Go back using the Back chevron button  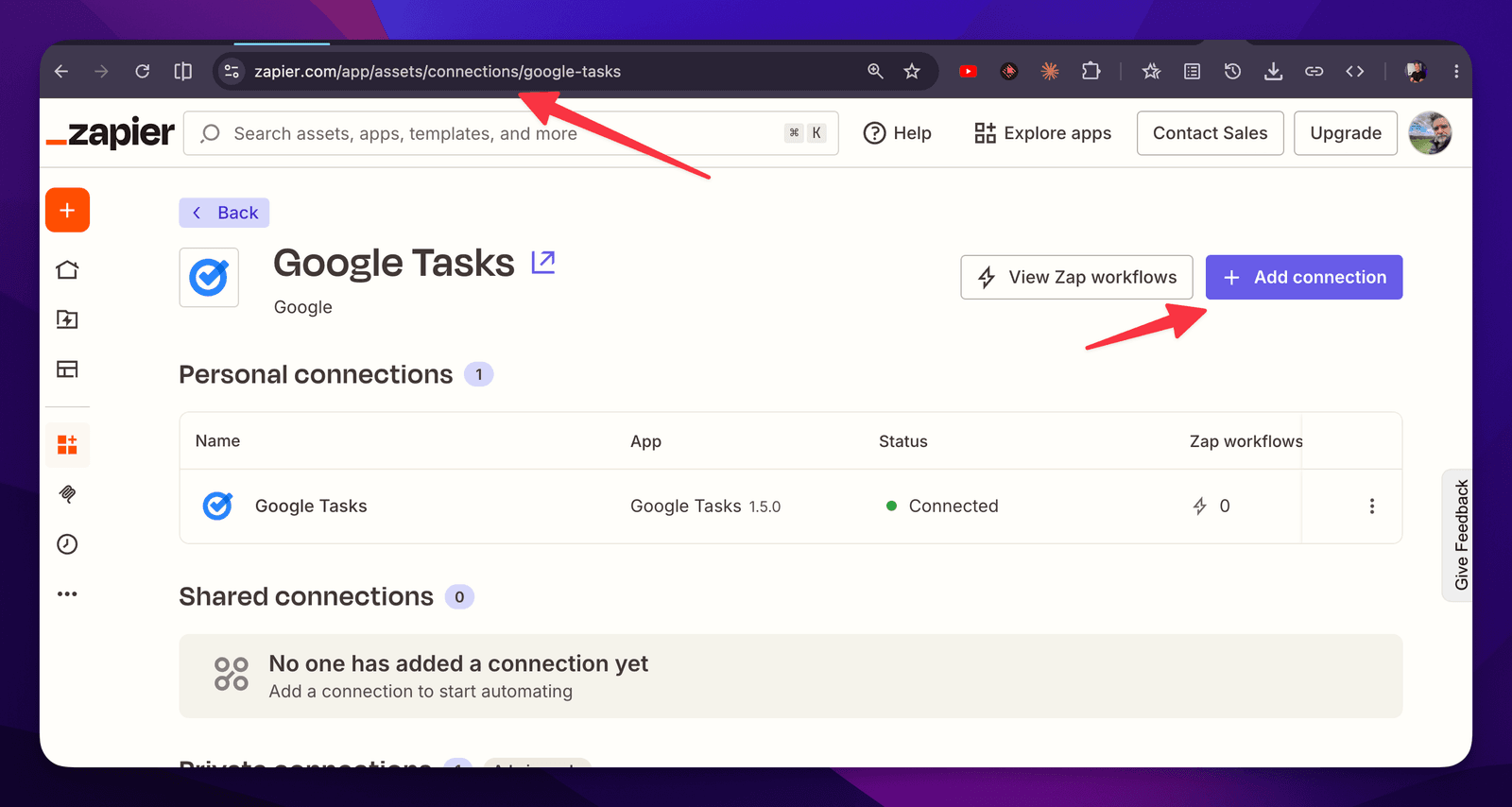pos(224,213)
